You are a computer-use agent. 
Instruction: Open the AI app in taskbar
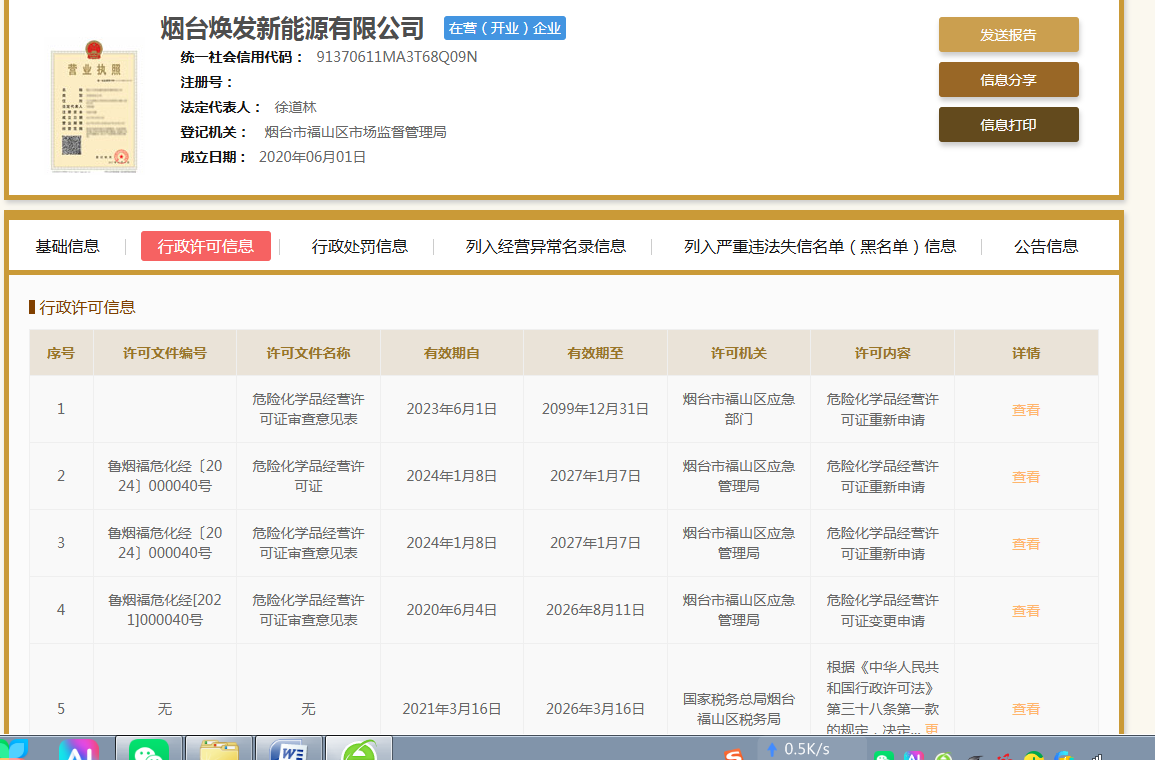(x=78, y=750)
